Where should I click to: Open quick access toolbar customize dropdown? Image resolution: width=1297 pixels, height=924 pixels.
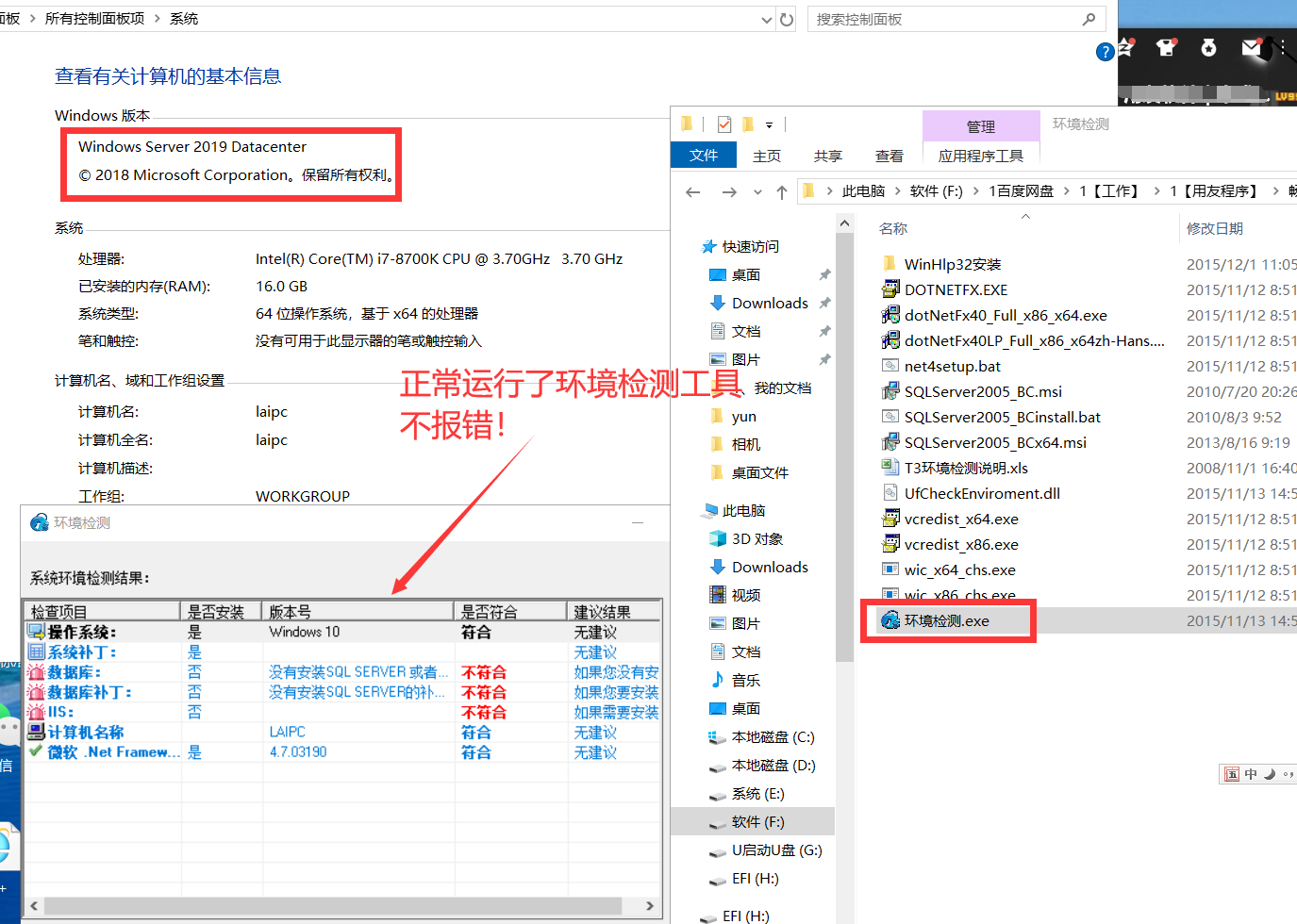(x=769, y=124)
